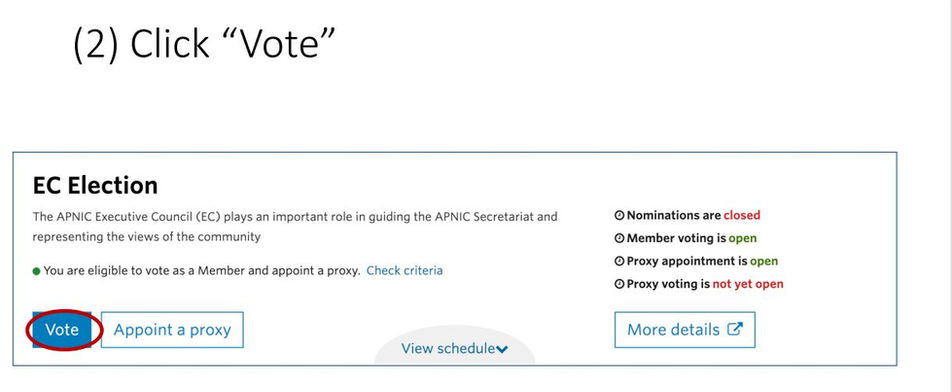Select the EC Election heading
952x392 pixels.
[95, 185]
